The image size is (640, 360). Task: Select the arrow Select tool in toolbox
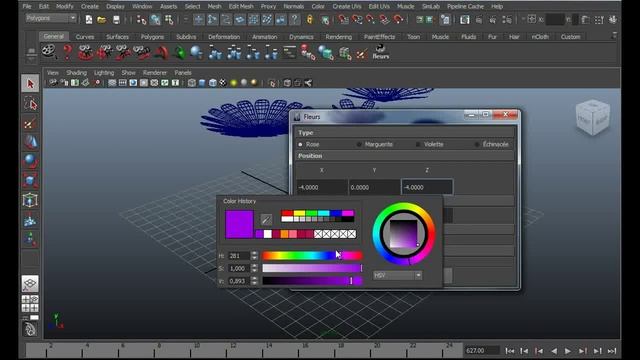pos(30,84)
